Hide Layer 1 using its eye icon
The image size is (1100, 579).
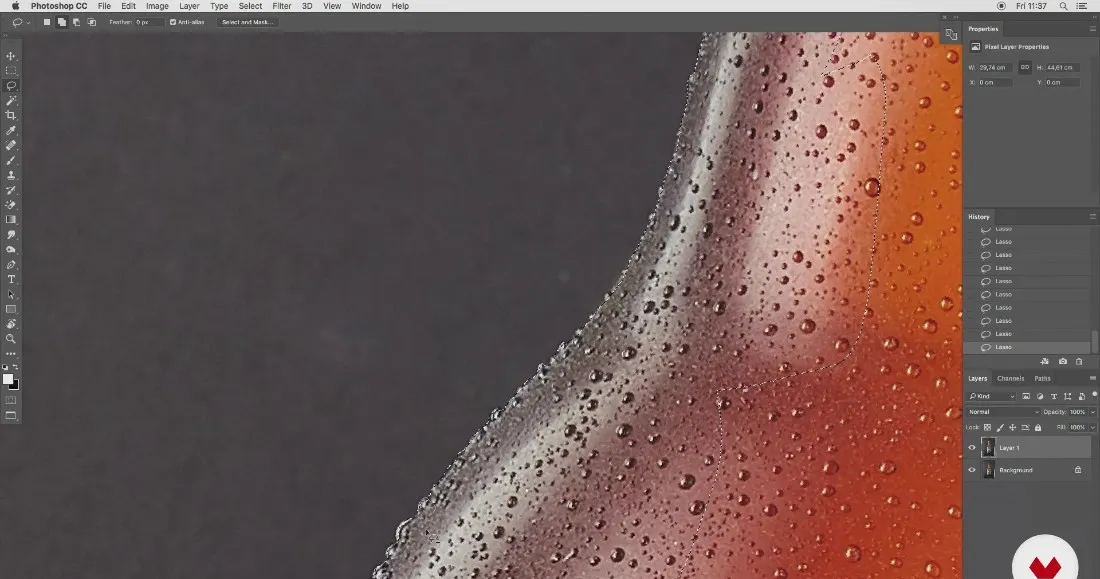point(972,448)
